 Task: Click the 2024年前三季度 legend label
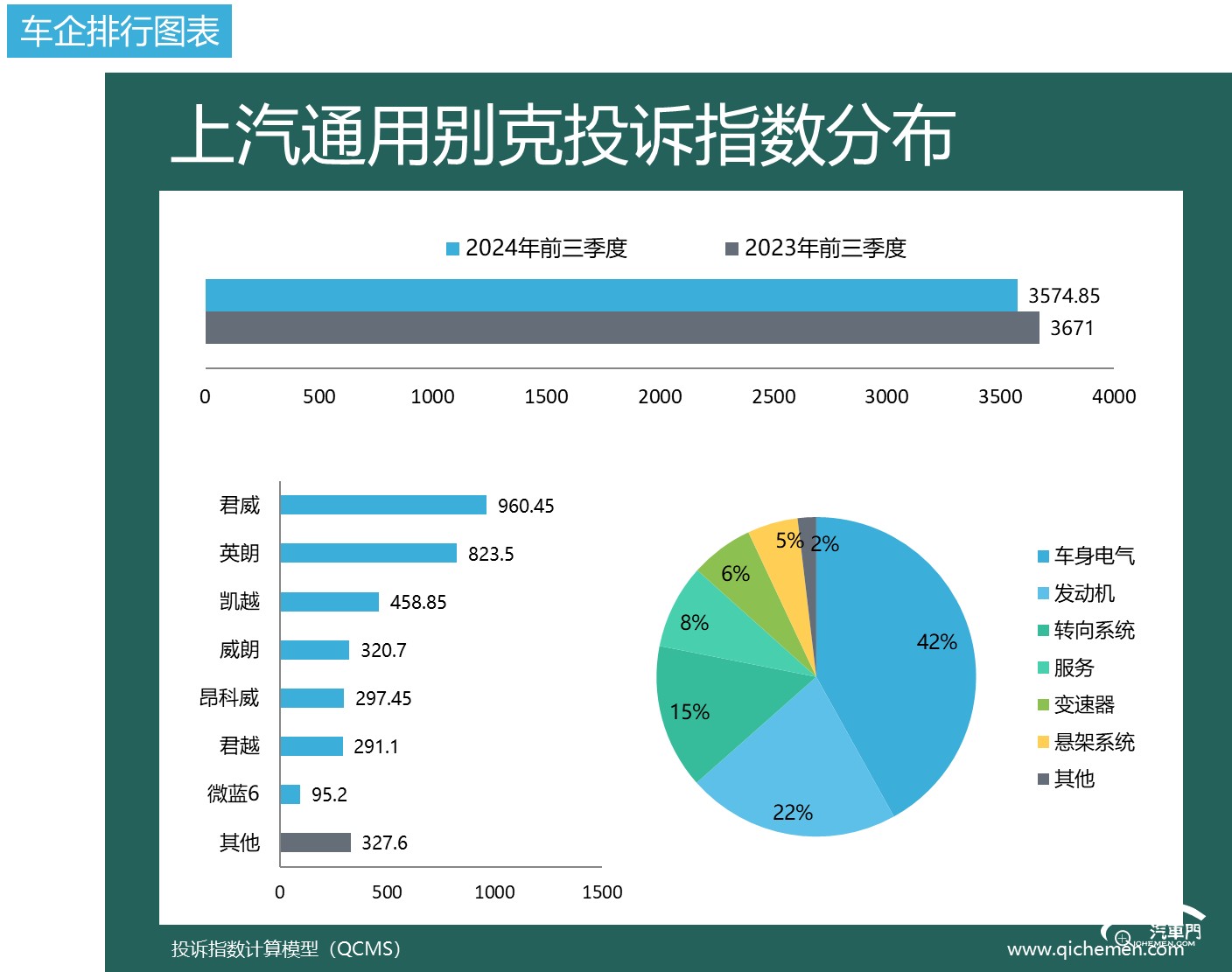(x=546, y=248)
